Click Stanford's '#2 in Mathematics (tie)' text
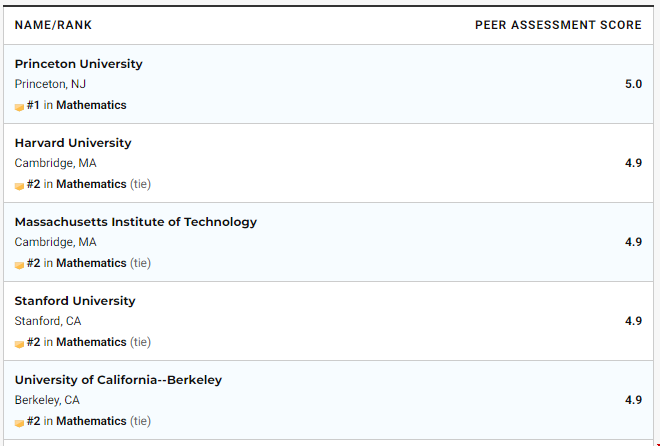The image size is (660, 446). (x=89, y=342)
